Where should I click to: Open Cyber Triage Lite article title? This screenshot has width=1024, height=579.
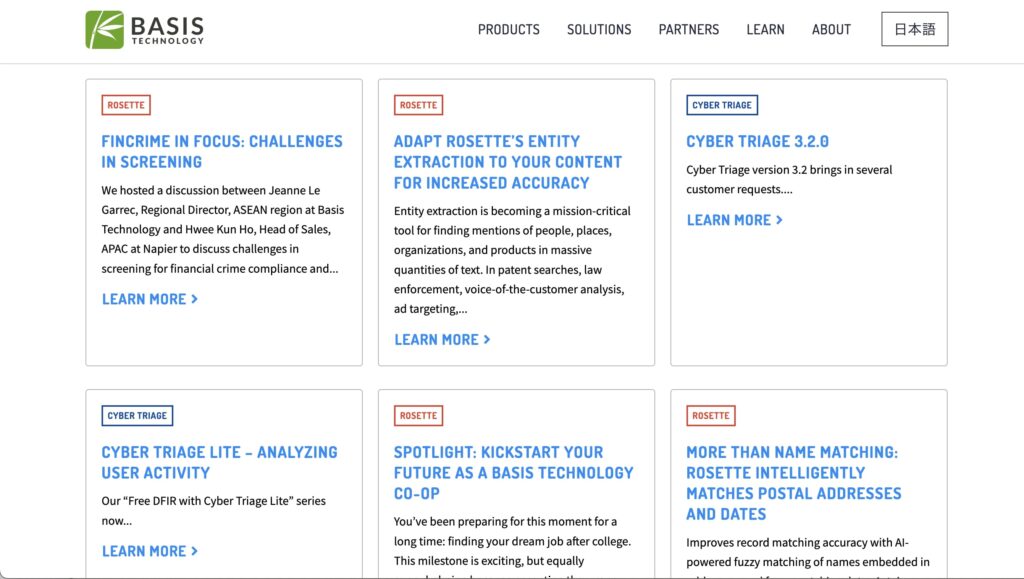219,462
